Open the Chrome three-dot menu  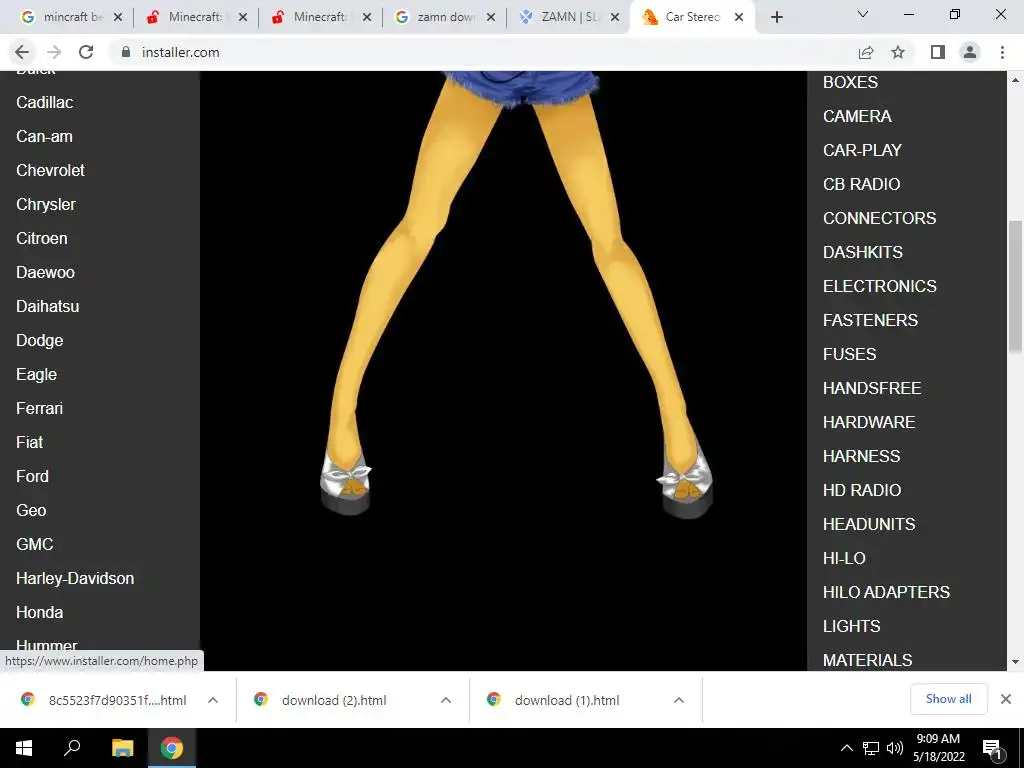pos(1002,52)
